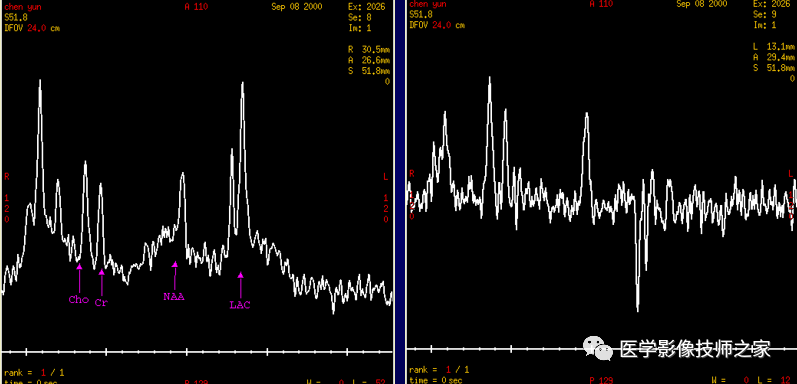Click the Cr annotation label
Screen dimensions: 797x384
[101, 302]
